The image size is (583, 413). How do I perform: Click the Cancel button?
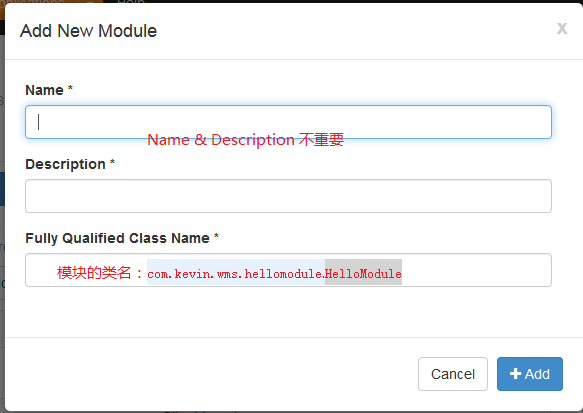tap(452, 374)
